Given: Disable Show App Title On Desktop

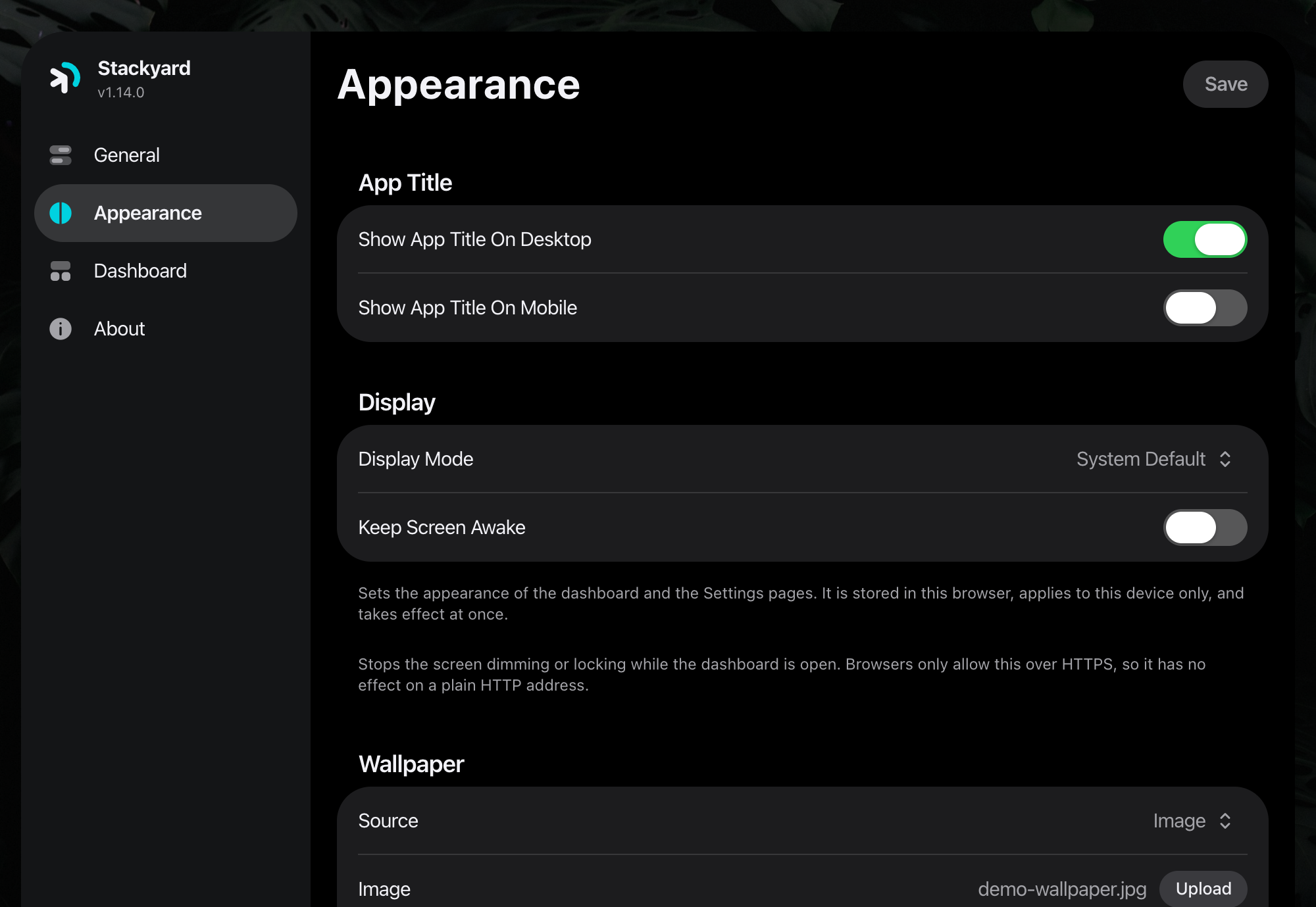Looking at the screenshot, I should (1205, 239).
